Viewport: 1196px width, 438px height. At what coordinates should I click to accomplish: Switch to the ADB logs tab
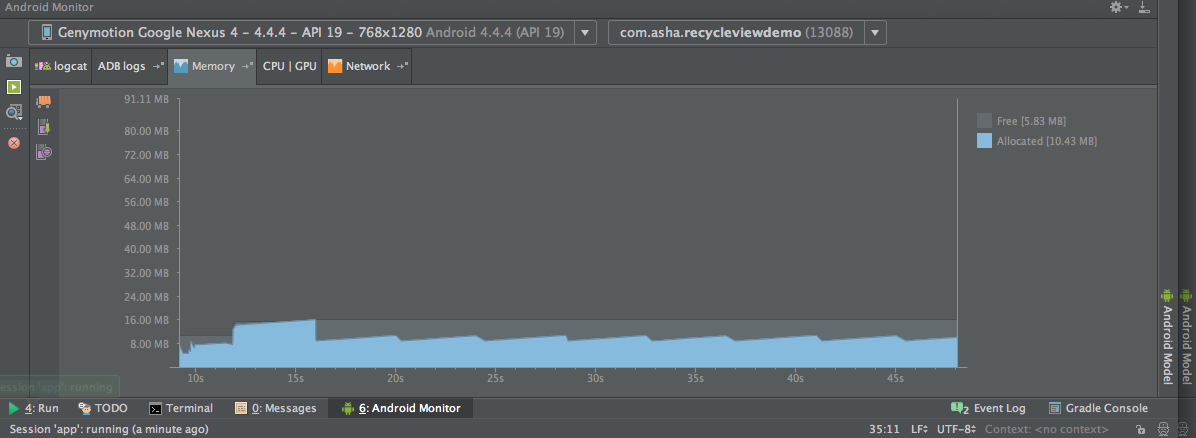click(130, 66)
